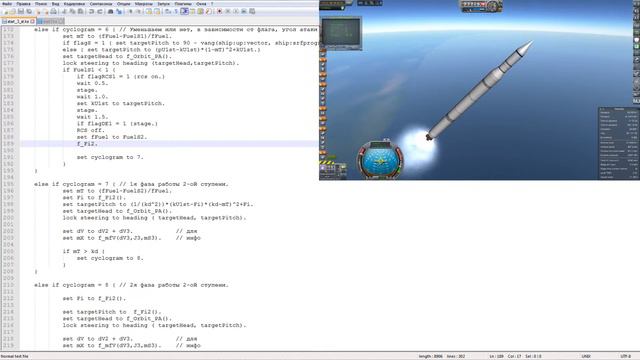Click the Zoom In toolbar icon

[131, 11]
